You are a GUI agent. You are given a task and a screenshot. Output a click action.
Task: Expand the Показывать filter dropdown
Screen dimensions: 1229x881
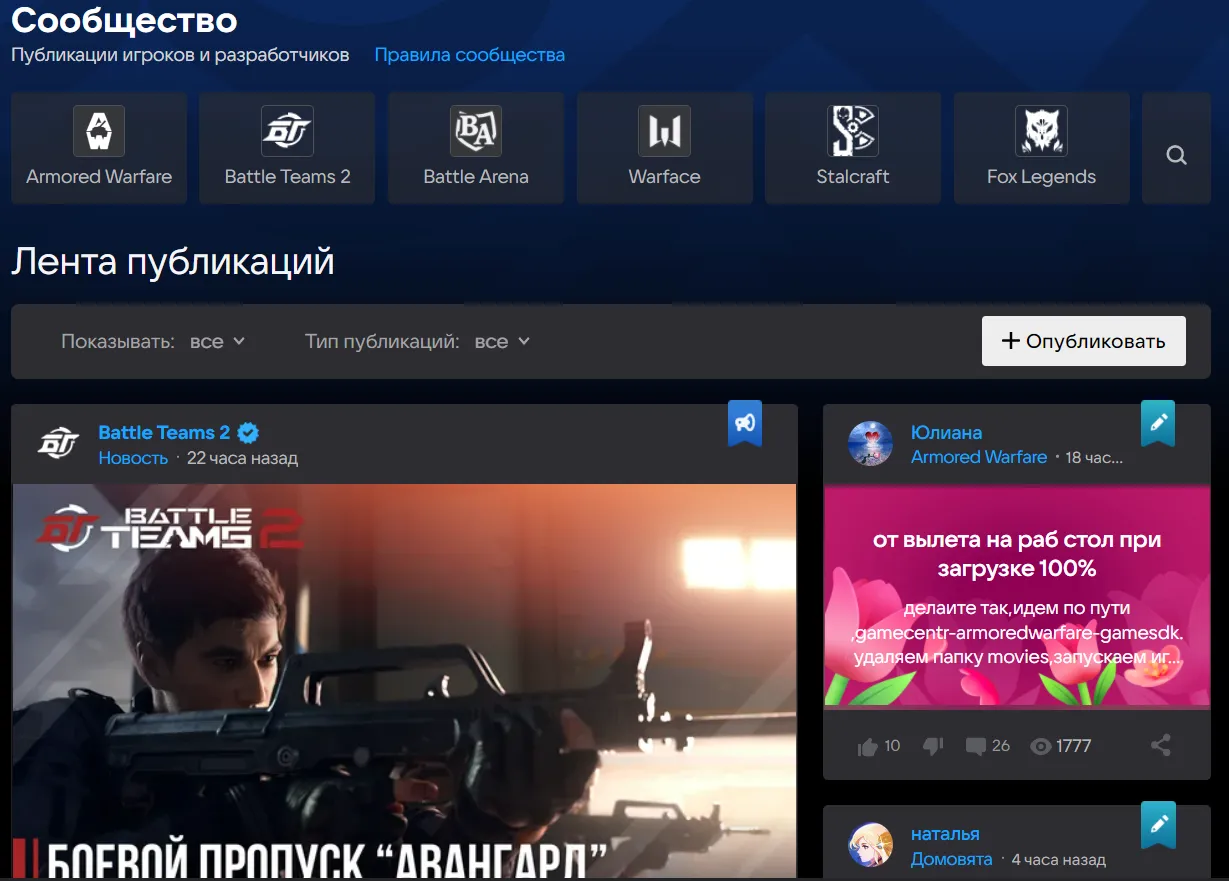pos(217,341)
